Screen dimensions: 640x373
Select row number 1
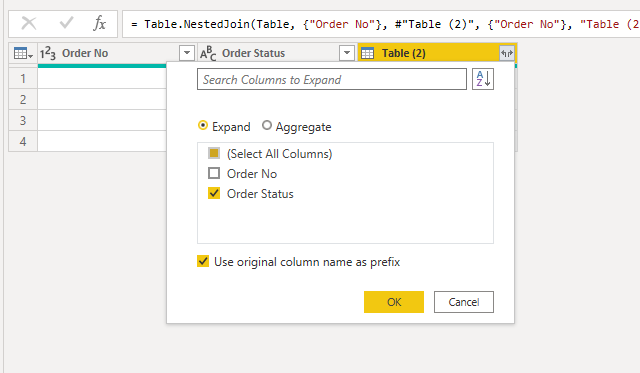pyautogui.click(x=23, y=78)
